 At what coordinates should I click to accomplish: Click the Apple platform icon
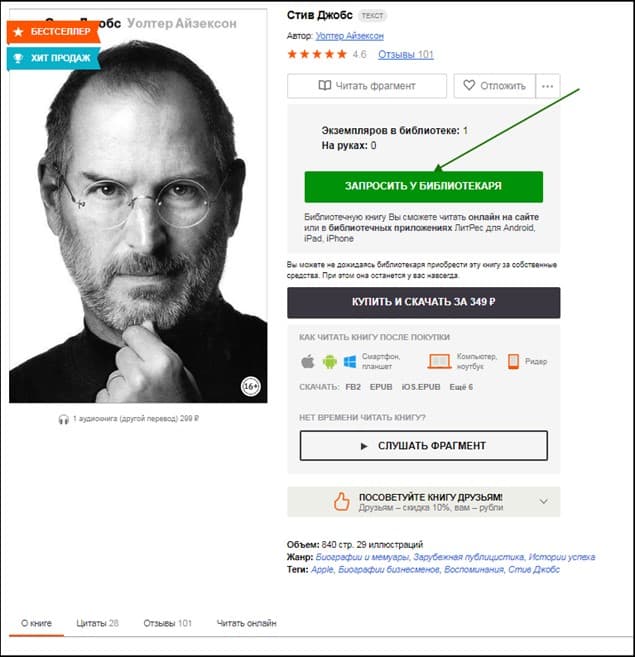[308, 361]
